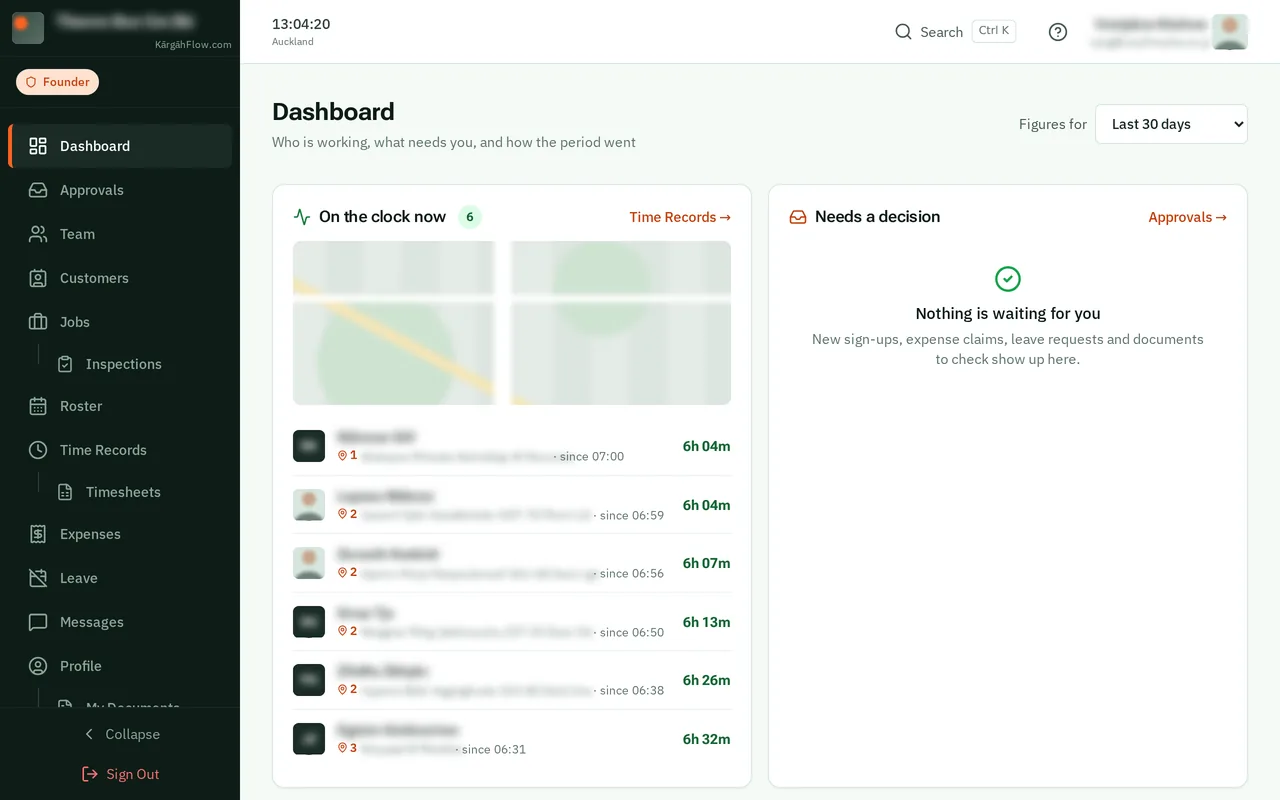Screen dimensions: 1280x800
Task: Click the help question mark icon
Action: point(1058,32)
